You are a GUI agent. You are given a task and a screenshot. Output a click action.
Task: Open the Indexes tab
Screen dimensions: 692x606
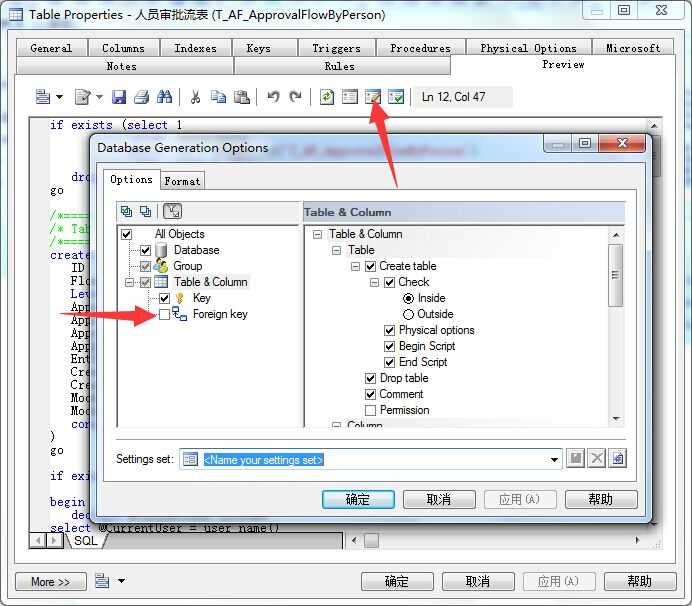(x=196, y=48)
